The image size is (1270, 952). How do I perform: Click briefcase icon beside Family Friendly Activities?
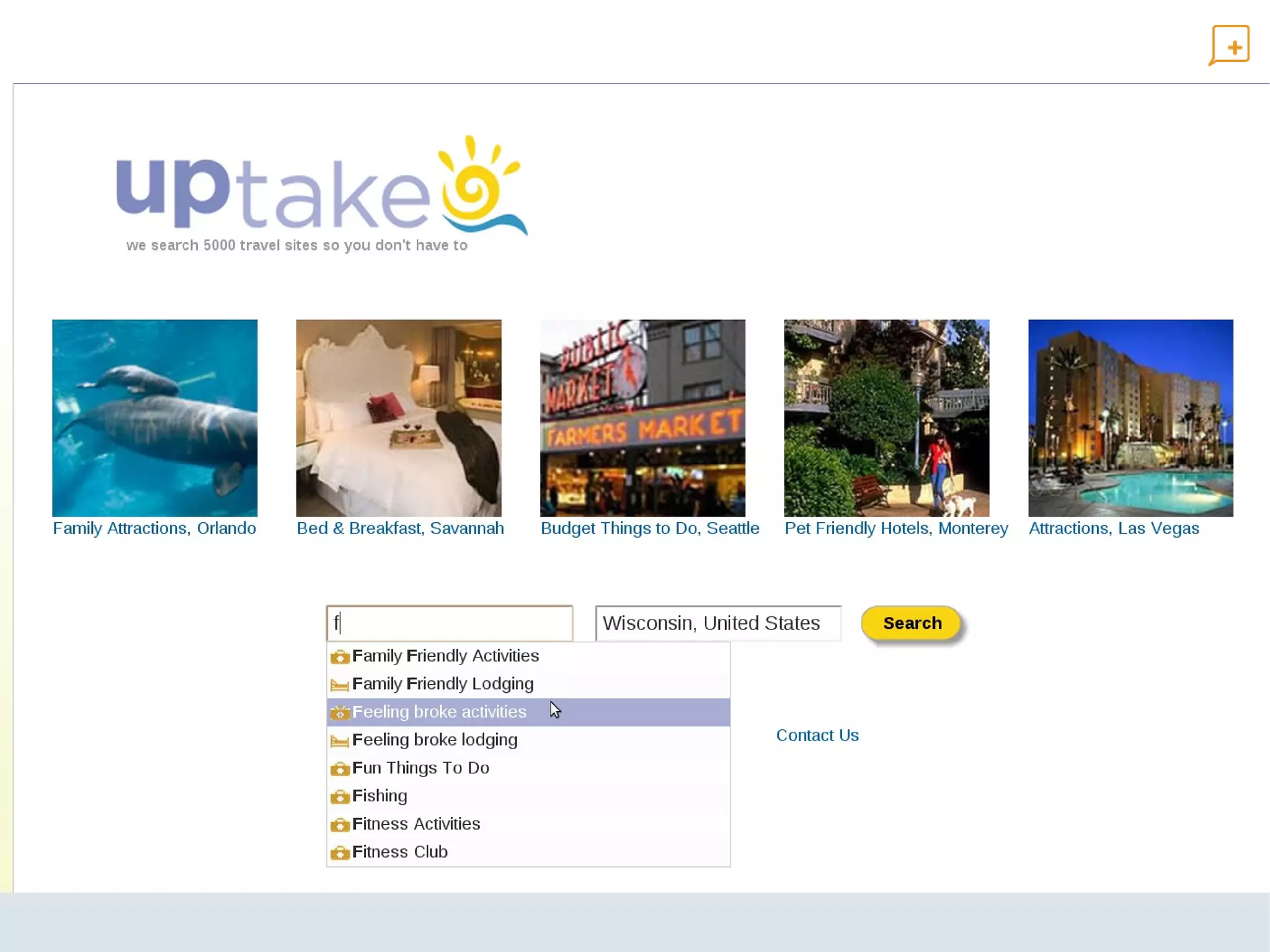(340, 657)
